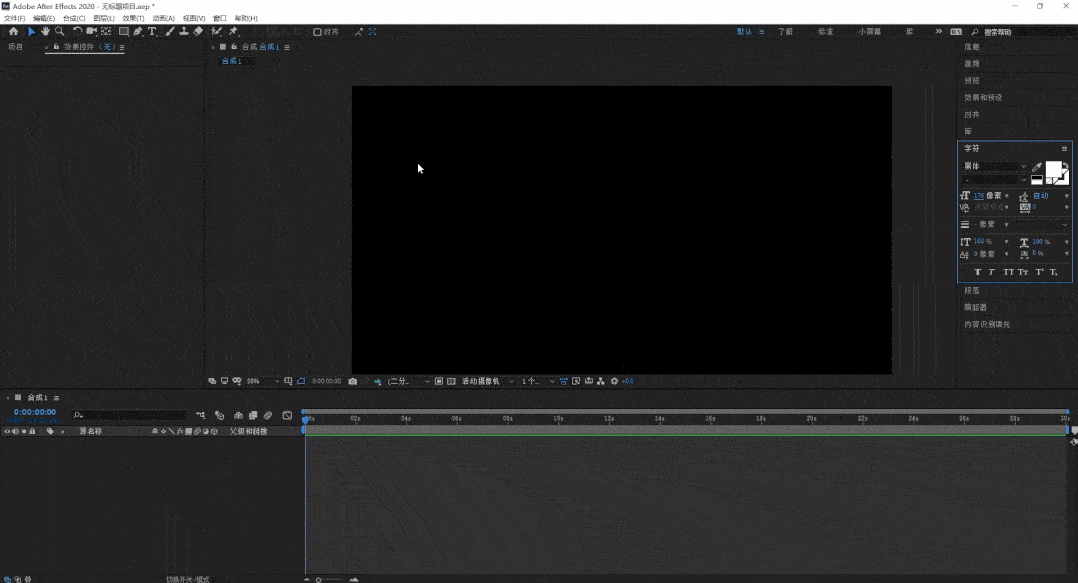Enable the 对齐 snapping checkbox
Image resolution: width=1078 pixels, height=583 pixels.
(317, 32)
